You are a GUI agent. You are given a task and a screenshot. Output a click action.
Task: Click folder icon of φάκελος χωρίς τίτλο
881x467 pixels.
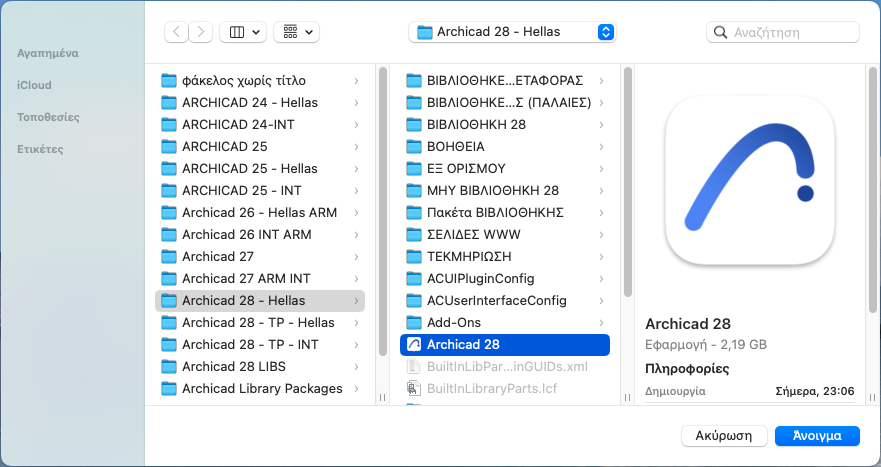tap(169, 81)
